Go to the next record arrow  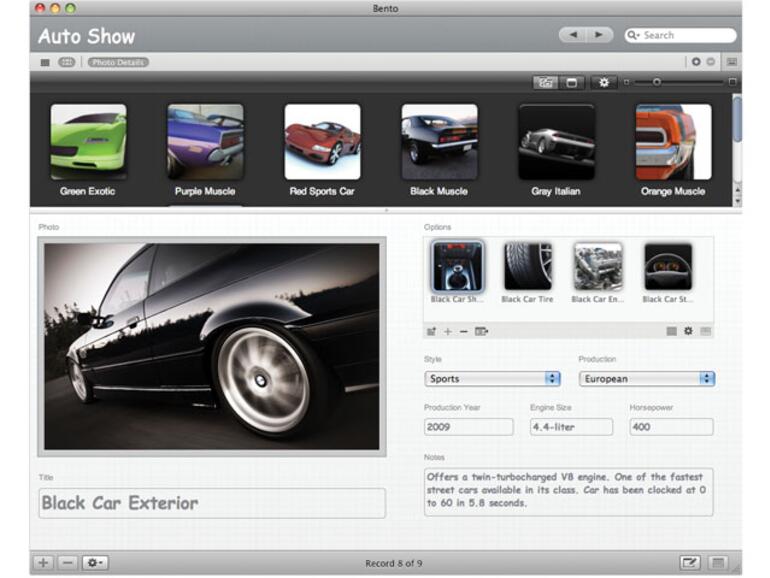[x=599, y=35]
